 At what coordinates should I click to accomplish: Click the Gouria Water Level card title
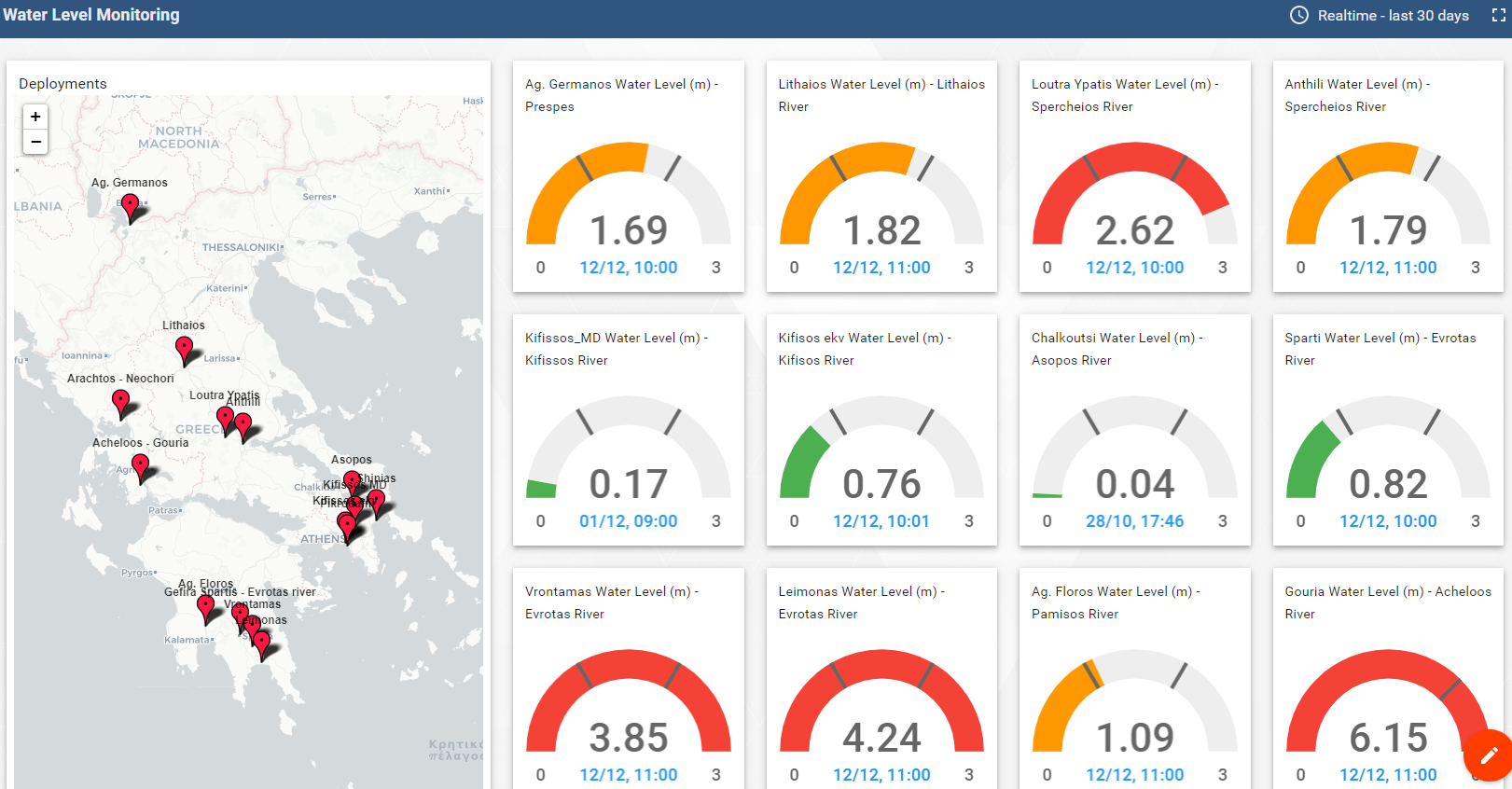(1388, 602)
